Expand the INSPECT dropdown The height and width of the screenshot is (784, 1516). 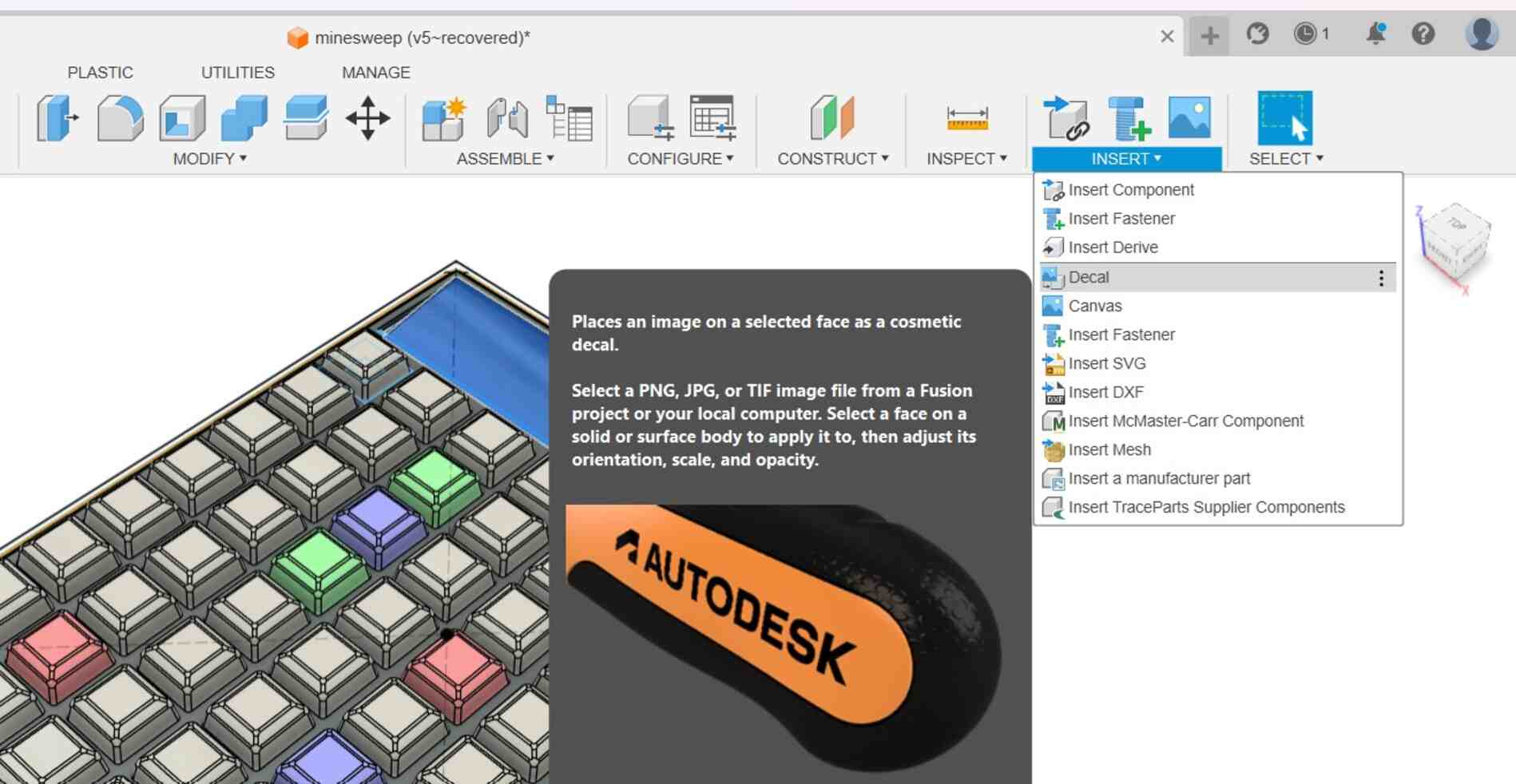click(x=966, y=159)
